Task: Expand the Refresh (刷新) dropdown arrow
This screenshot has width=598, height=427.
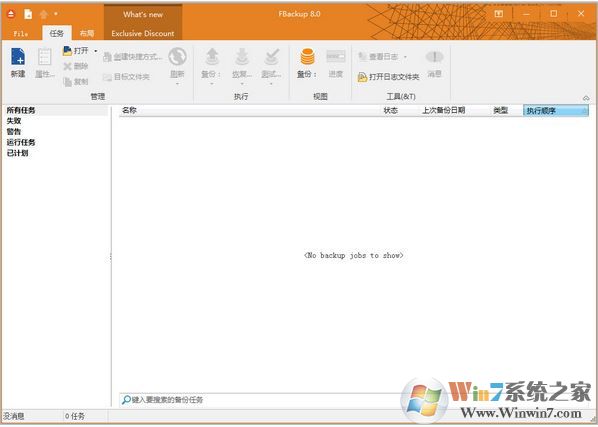Action: (x=177, y=83)
